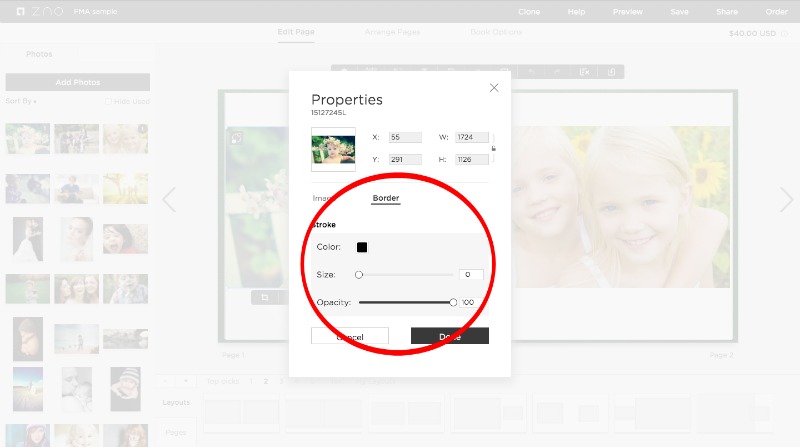
Task: Click the last icon in editor toolbar
Action: click(611, 72)
